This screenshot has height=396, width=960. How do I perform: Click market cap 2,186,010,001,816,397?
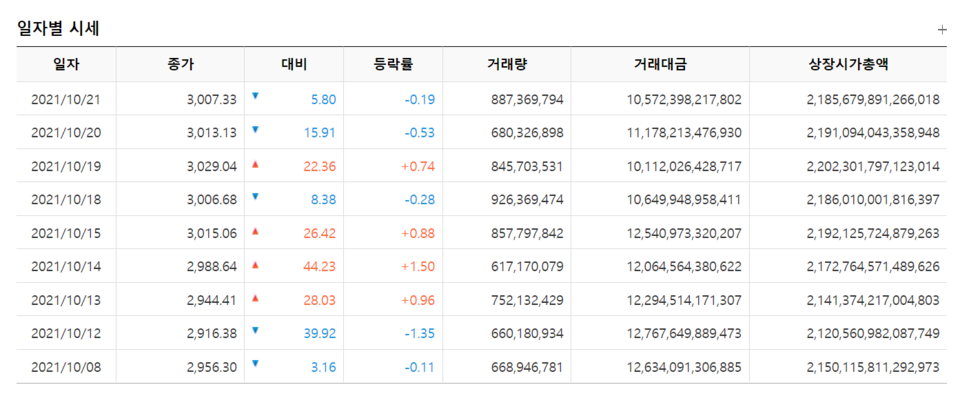tap(873, 200)
